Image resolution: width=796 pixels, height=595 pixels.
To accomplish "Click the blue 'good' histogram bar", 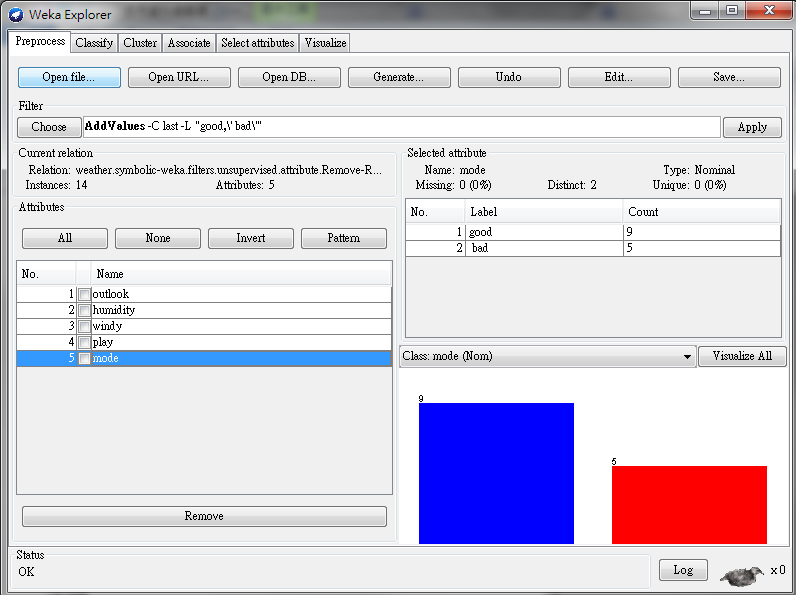I will pyautogui.click(x=496, y=473).
